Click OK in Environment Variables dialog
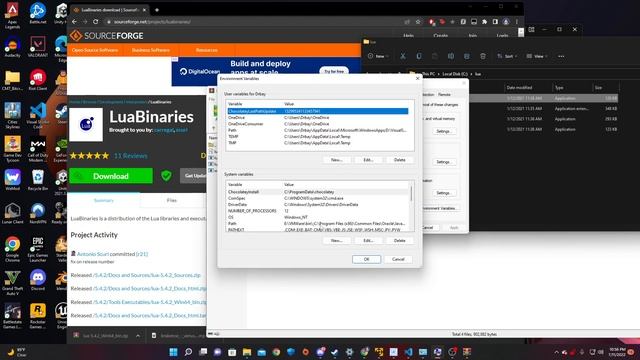640x360 pixels. 366,259
